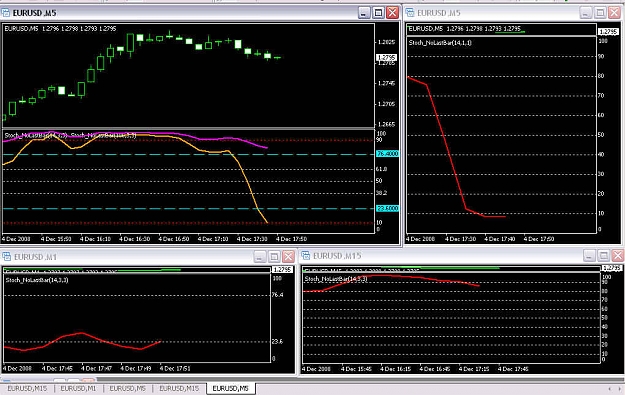Maximize the active EURUSD,M5 chart window
Screen dimensions: 625x395
pos(378,13)
